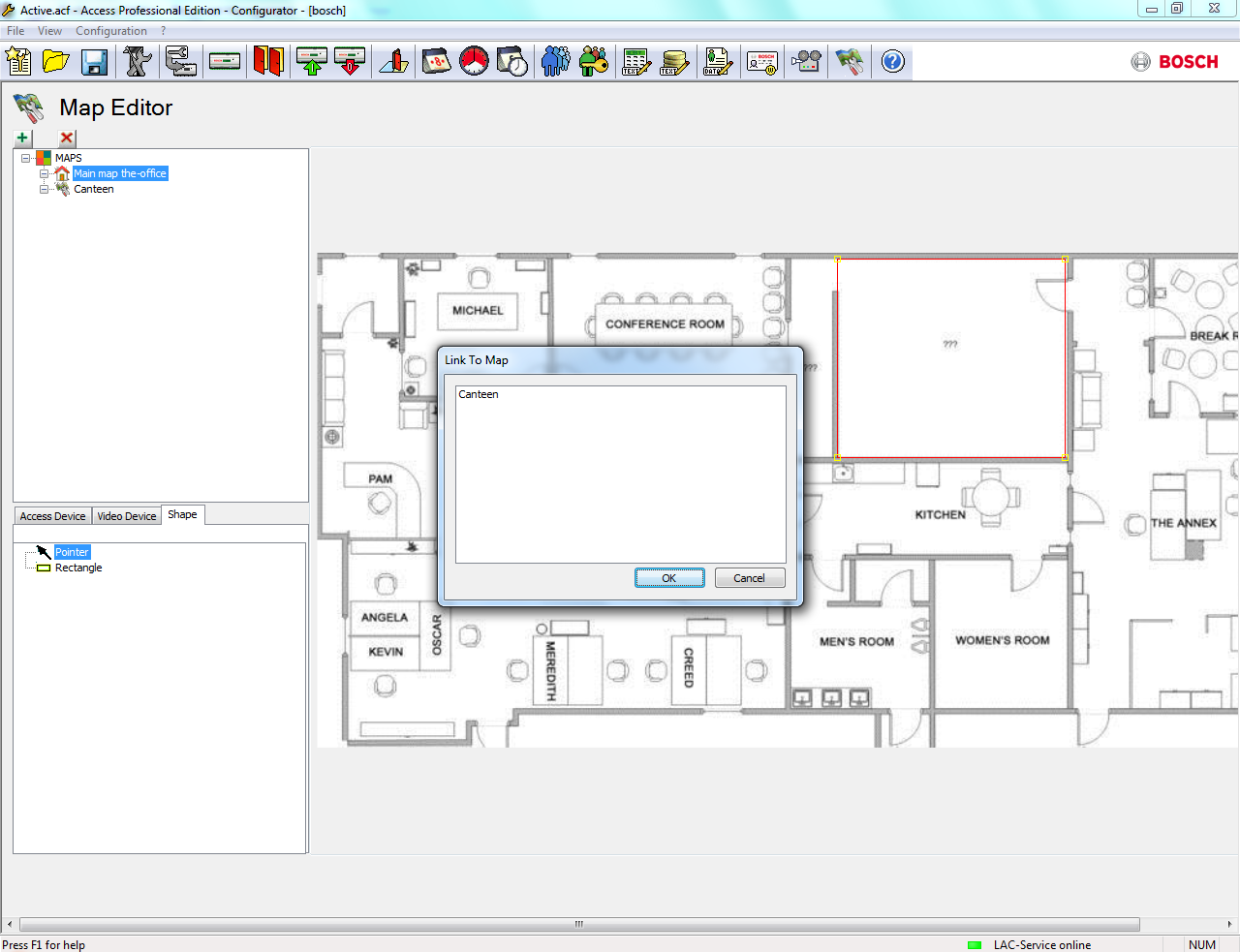Open the Configuration menu
The width and height of the screenshot is (1240, 952).
(111, 31)
